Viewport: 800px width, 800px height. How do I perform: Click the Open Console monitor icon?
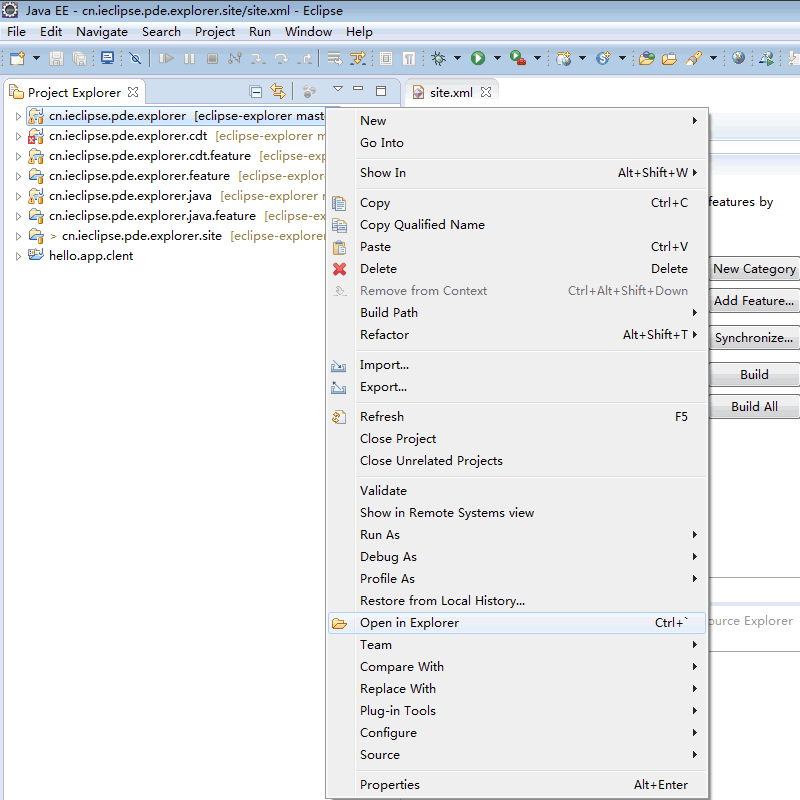coord(108,58)
